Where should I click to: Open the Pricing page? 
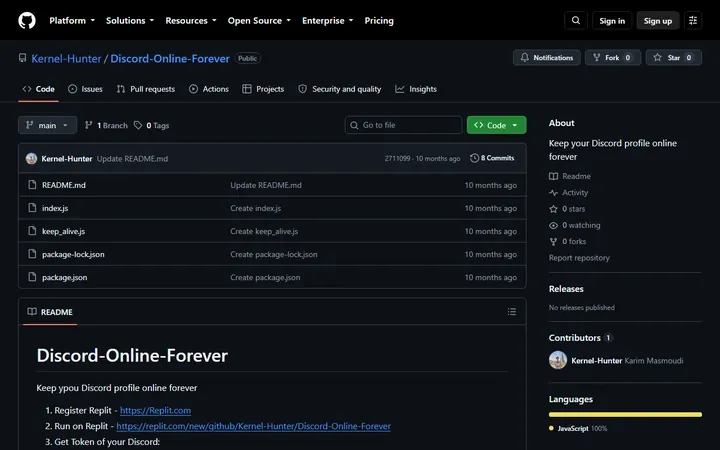click(x=379, y=21)
